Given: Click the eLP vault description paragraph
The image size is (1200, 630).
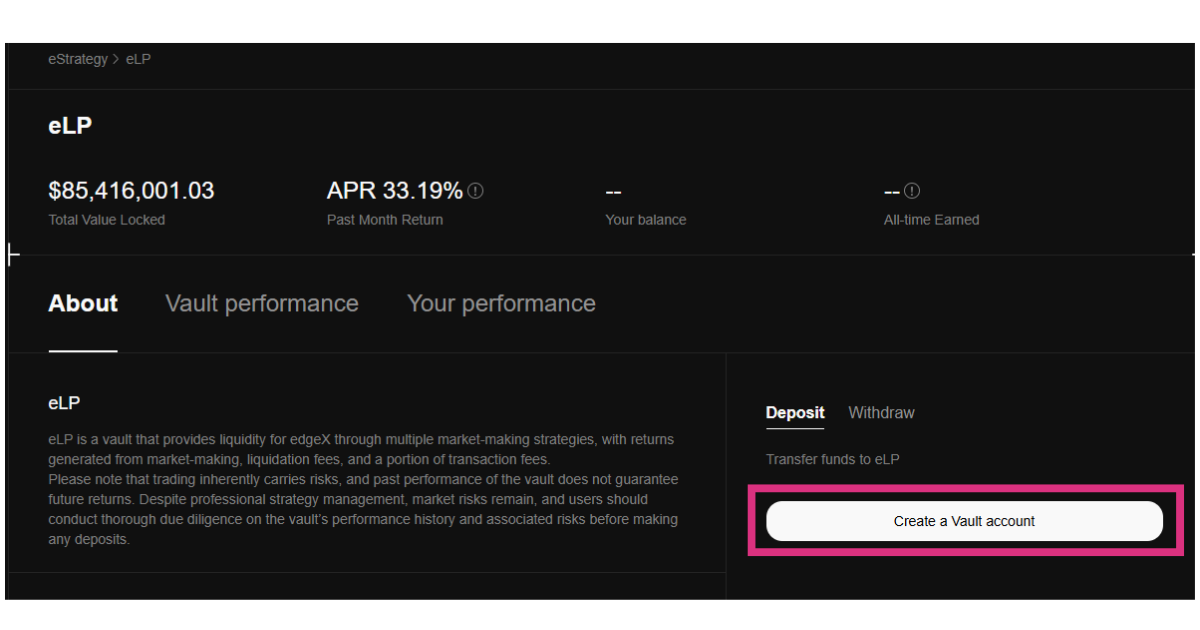Looking at the screenshot, I should coord(363,489).
